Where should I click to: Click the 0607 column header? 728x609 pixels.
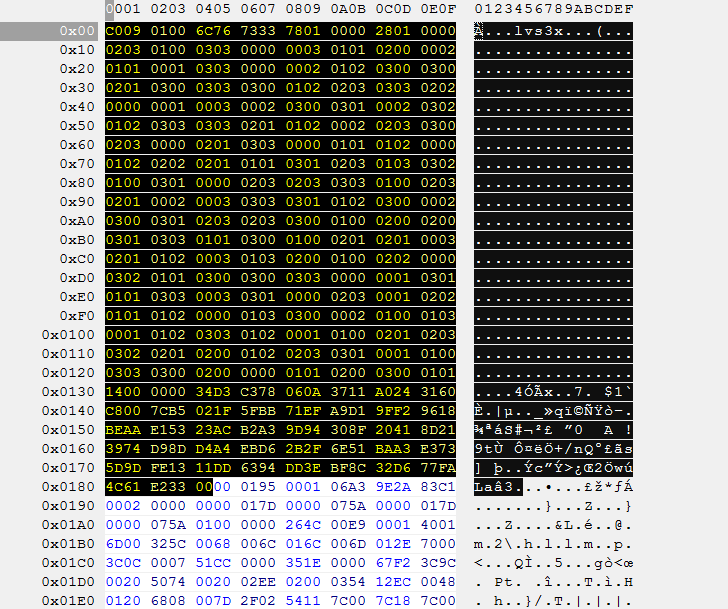point(258,9)
